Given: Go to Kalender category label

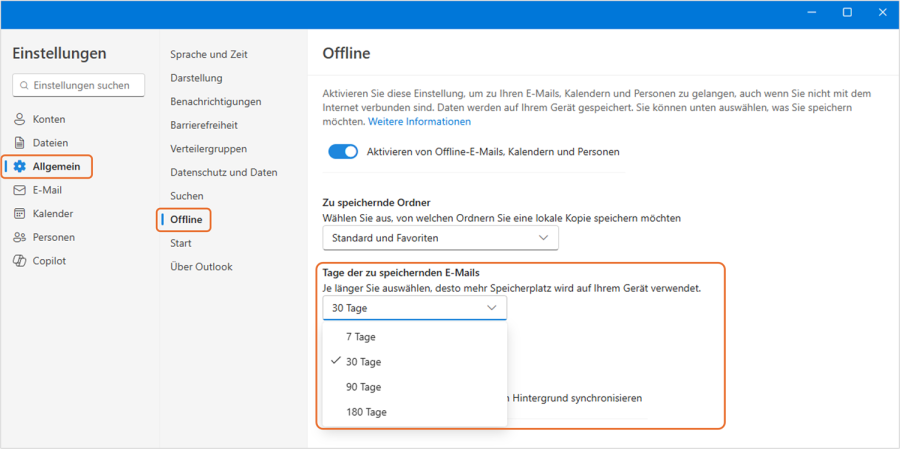Looking at the screenshot, I should pos(53,214).
